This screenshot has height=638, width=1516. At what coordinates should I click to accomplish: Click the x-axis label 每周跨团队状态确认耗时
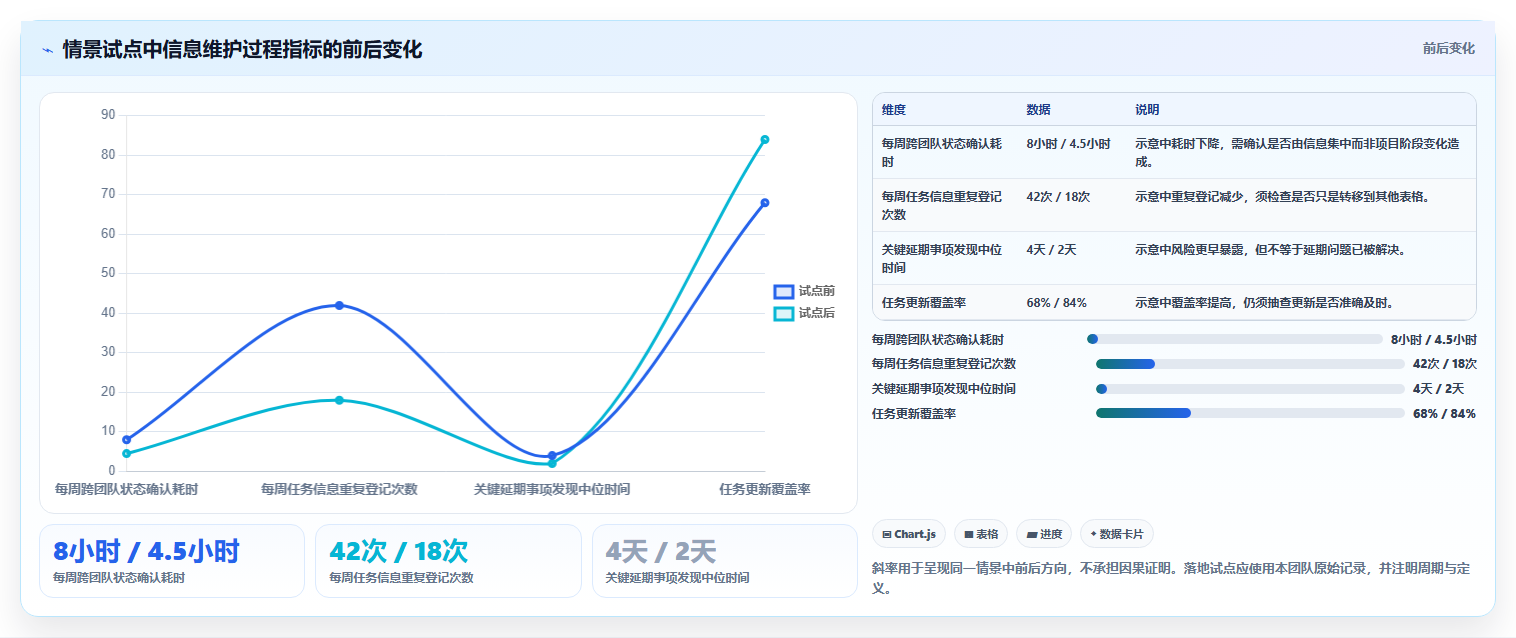(x=126, y=490)
